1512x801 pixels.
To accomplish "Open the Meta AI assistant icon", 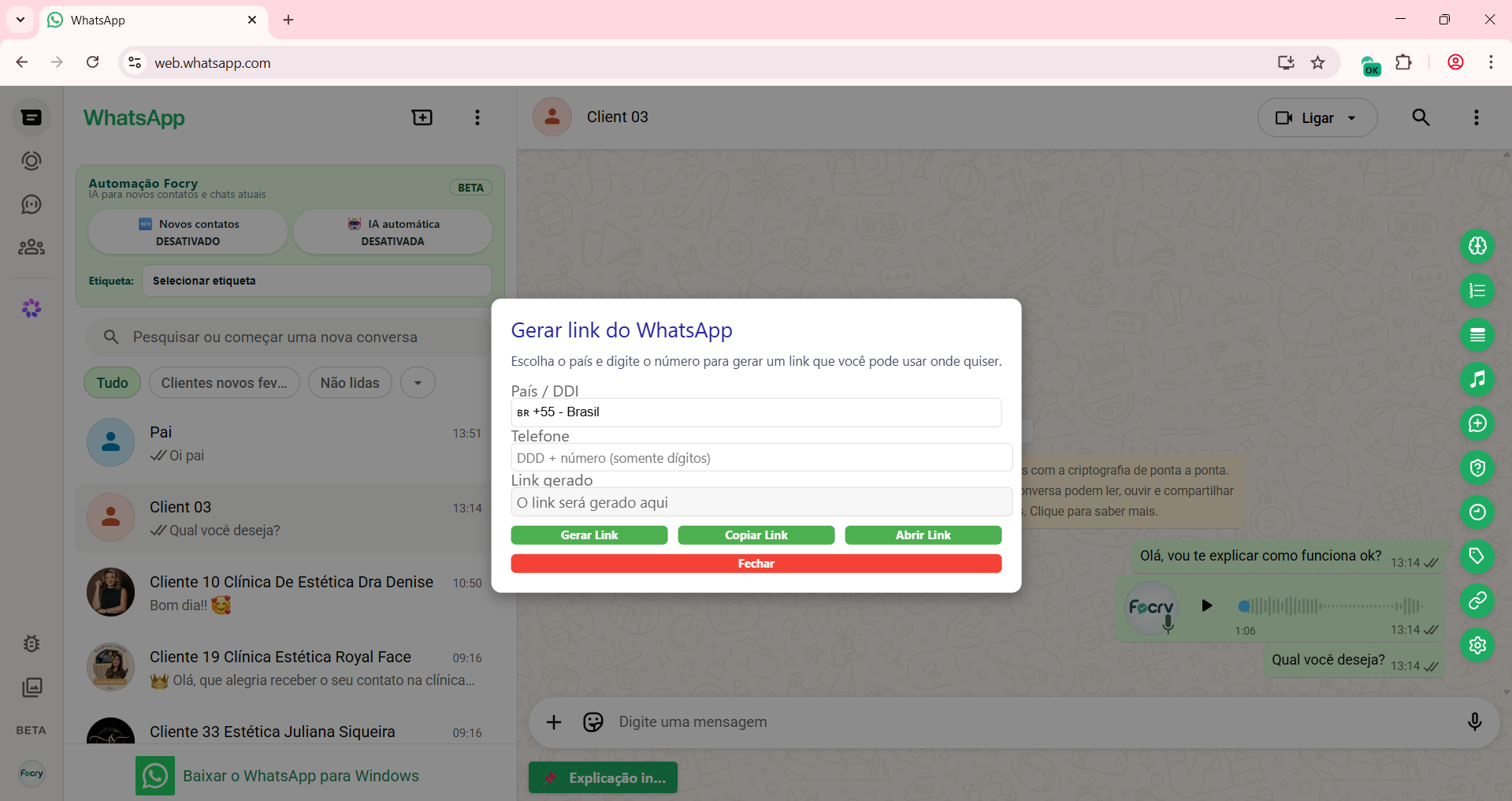I will 32,308.
